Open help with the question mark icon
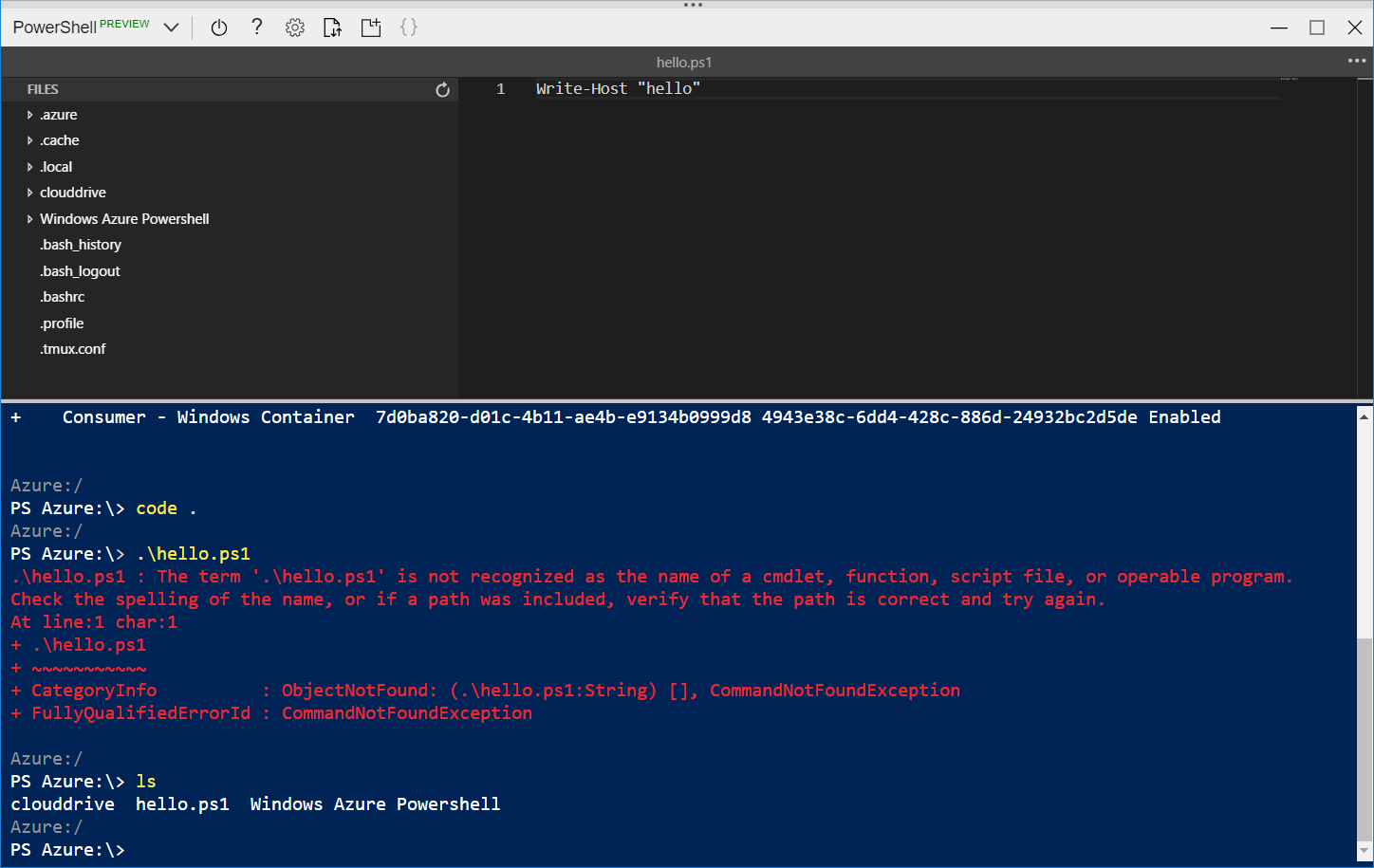The image size is (1374, 868). click(257, 28)
